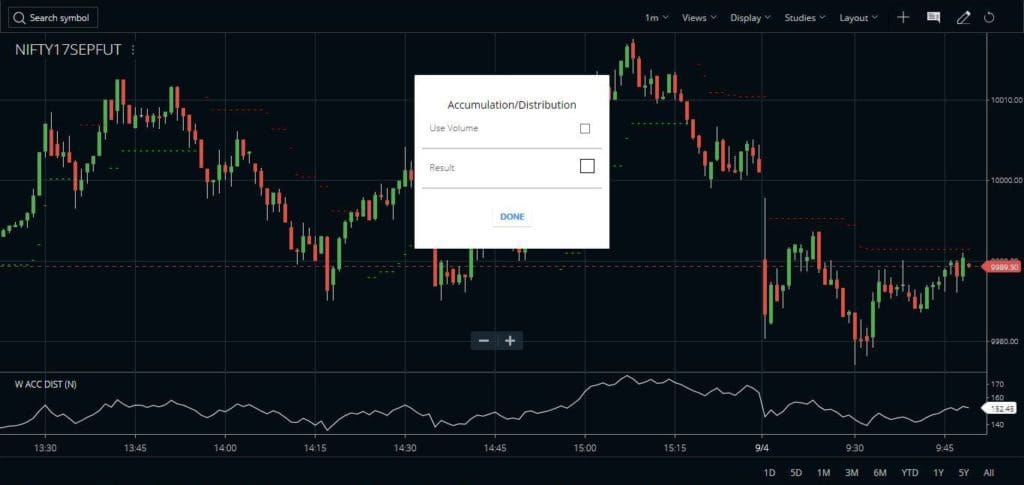
Task: Click the 152.43 indicator value tag
Action: click(1001, 409)
